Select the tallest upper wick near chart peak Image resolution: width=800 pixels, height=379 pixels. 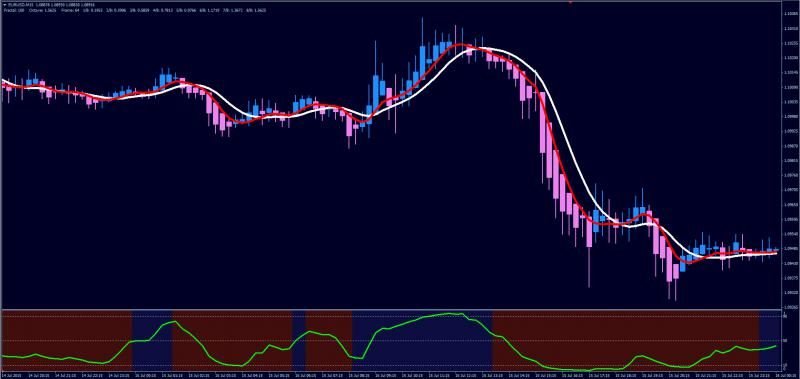point(422,32)
